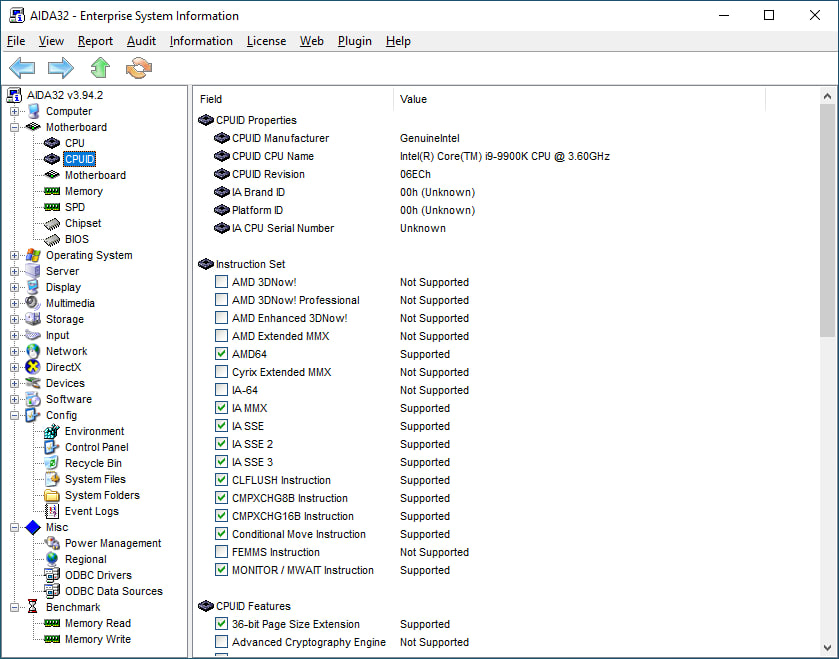Viewport: 839px width, 659px height.
Task: Toggle the AMD64 checkbox
Action: (221, 354)
